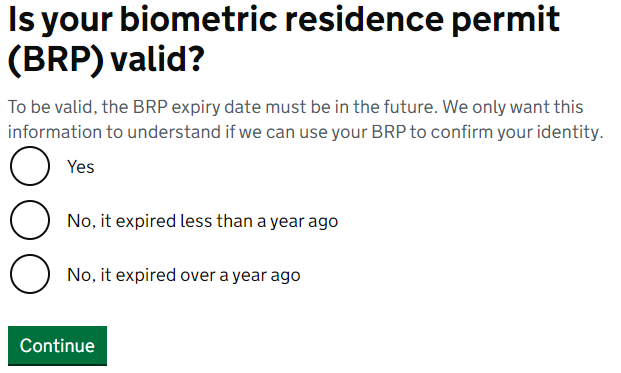
Task: Tick the middle circle in the options list
Action: 30,220
